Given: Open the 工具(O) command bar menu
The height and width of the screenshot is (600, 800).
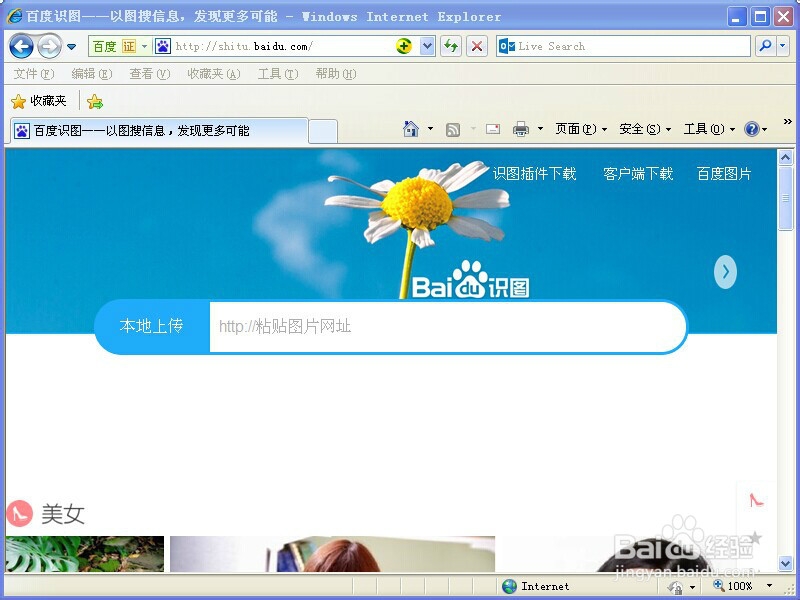Looking at the screenshot, I should (x=709, y=129).
